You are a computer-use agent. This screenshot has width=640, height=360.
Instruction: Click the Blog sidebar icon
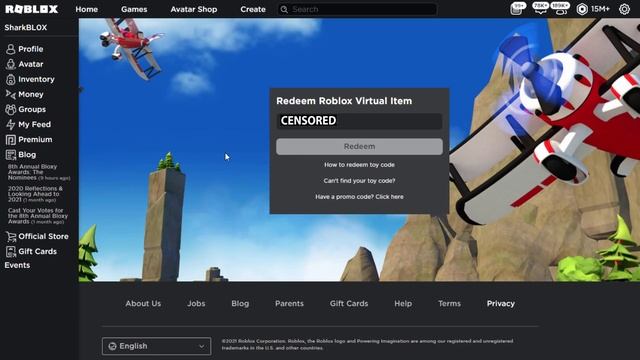(x=11, y=155)
